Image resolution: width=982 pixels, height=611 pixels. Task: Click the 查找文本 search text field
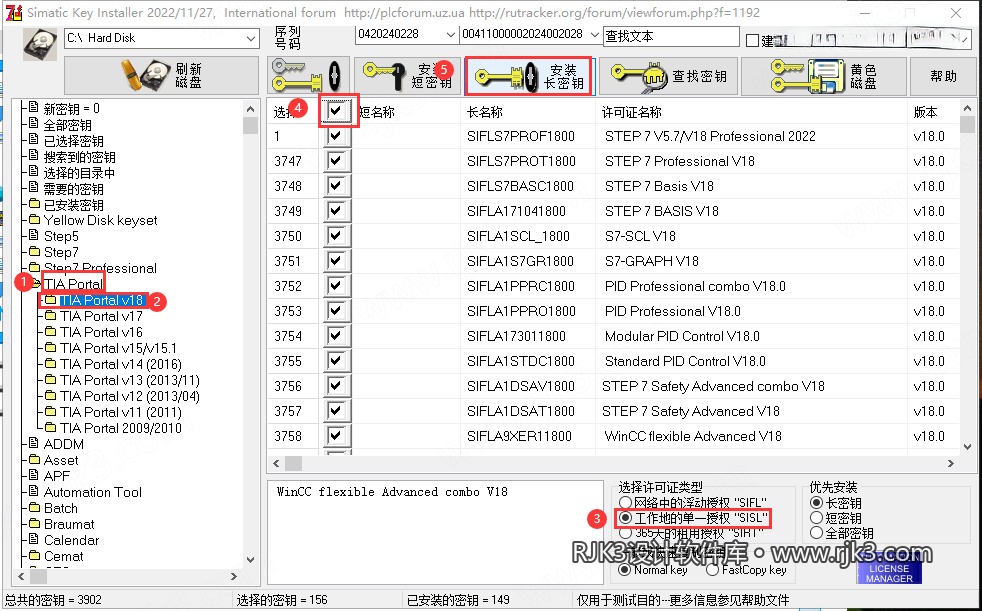coord(671,36)
